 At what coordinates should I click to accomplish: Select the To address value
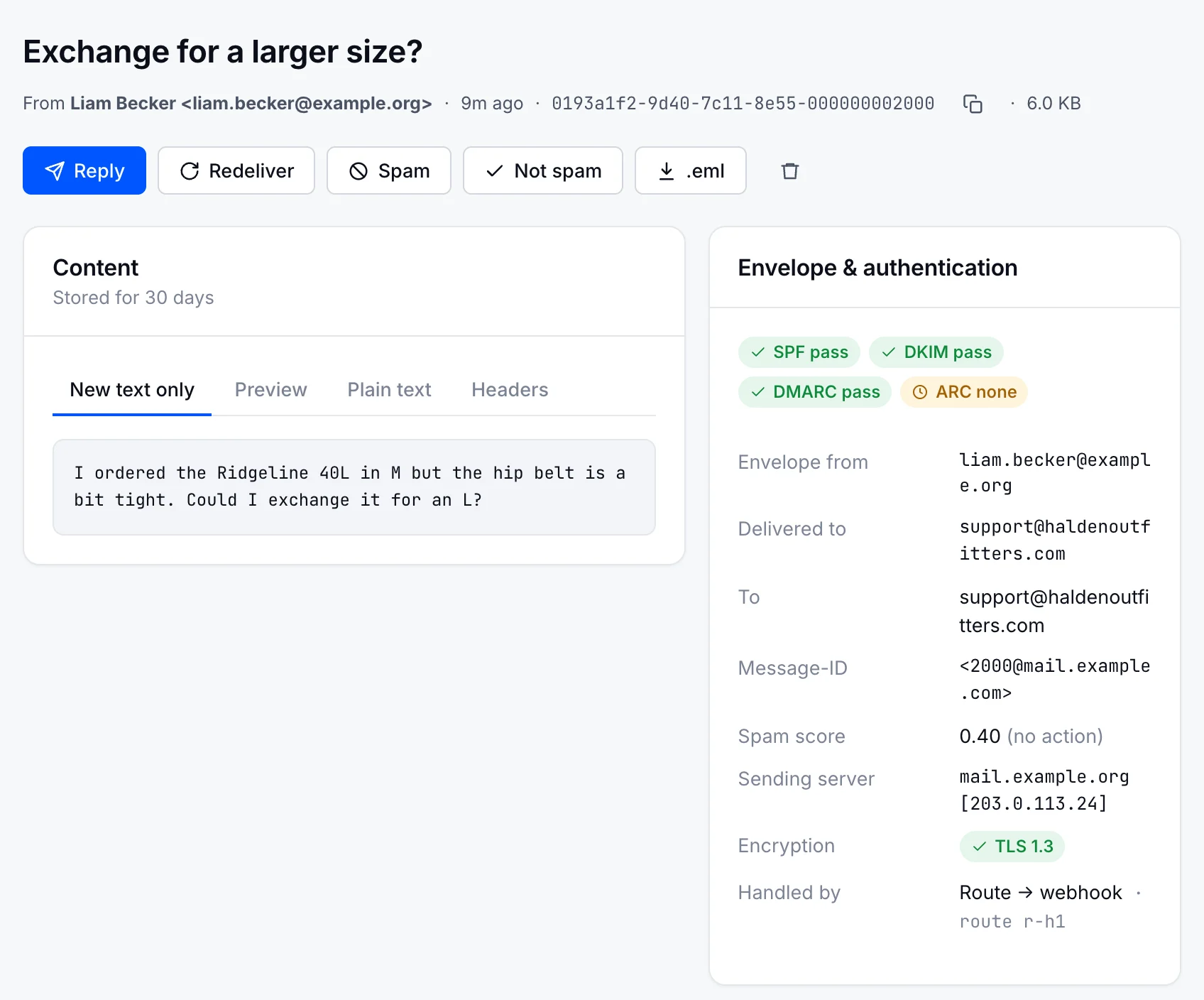[x=1054, y=612]
